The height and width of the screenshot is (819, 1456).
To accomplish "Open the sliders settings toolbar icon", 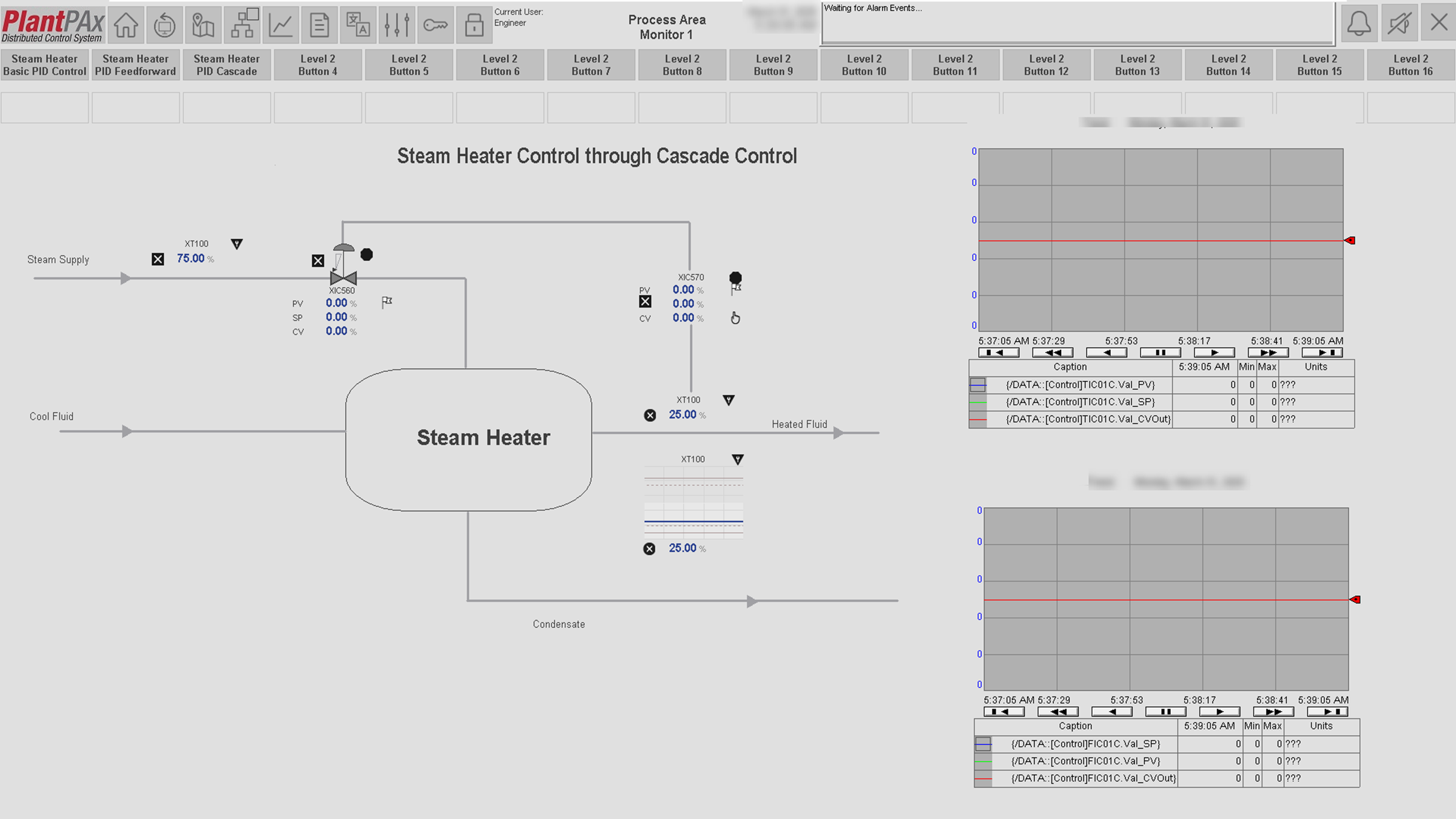I will pos(397,25).
